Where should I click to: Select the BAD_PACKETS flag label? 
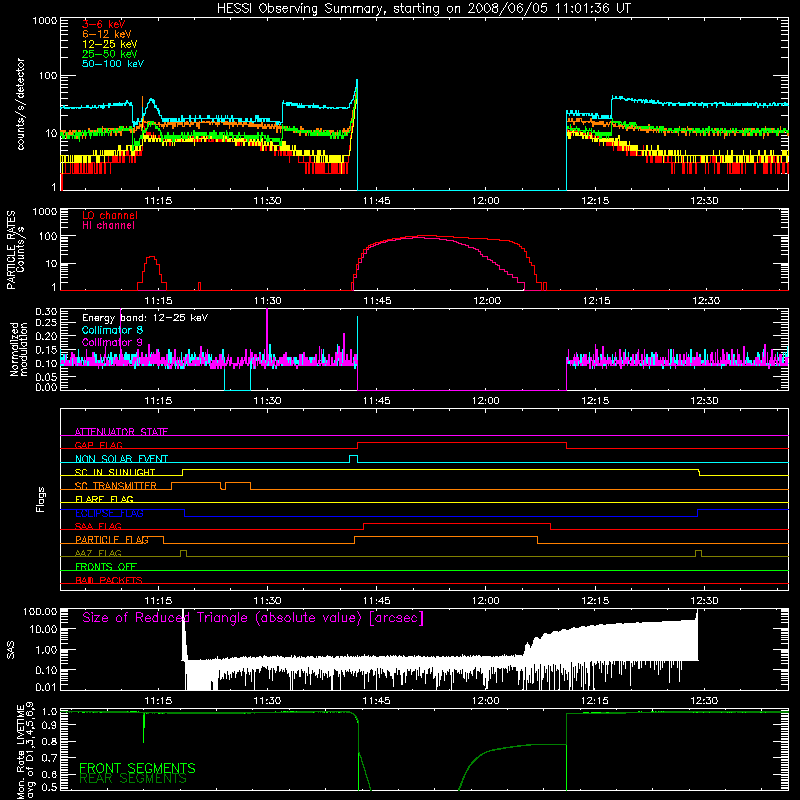tap(109, 580)
